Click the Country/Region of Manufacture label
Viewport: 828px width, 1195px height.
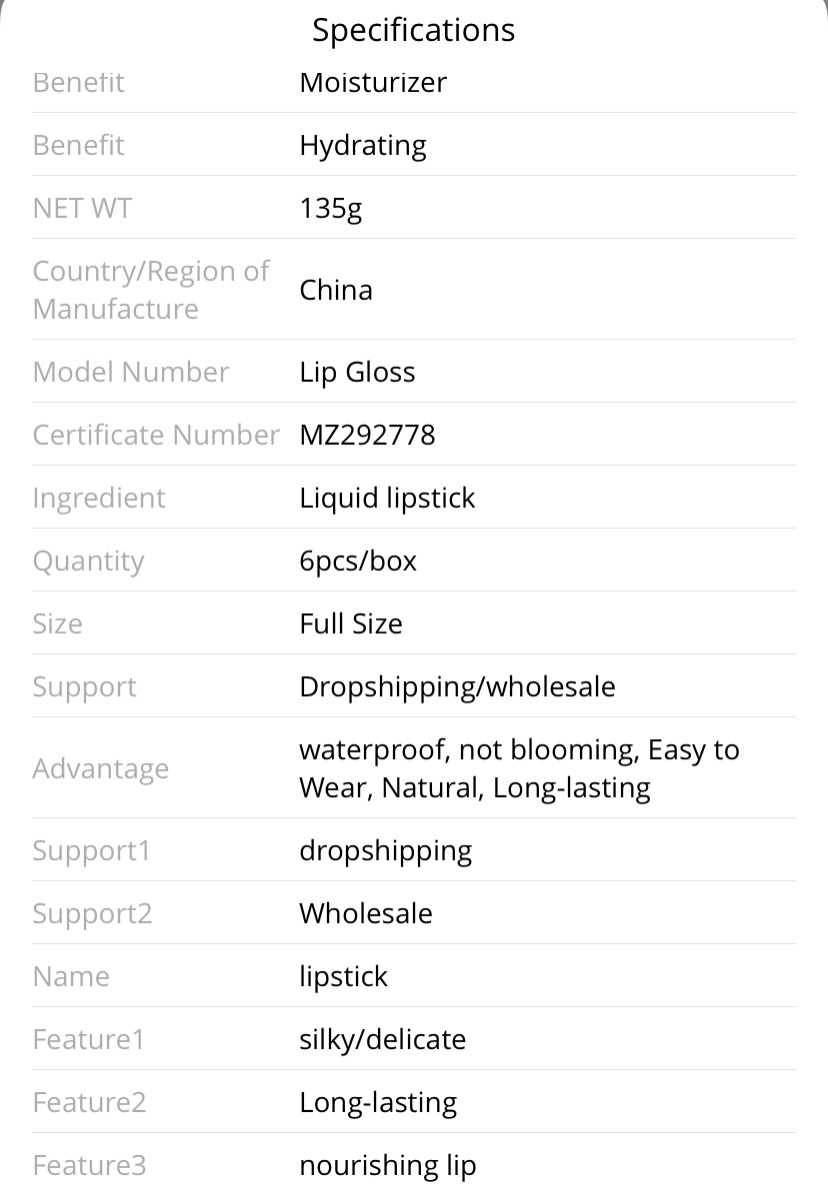(151, 290)
